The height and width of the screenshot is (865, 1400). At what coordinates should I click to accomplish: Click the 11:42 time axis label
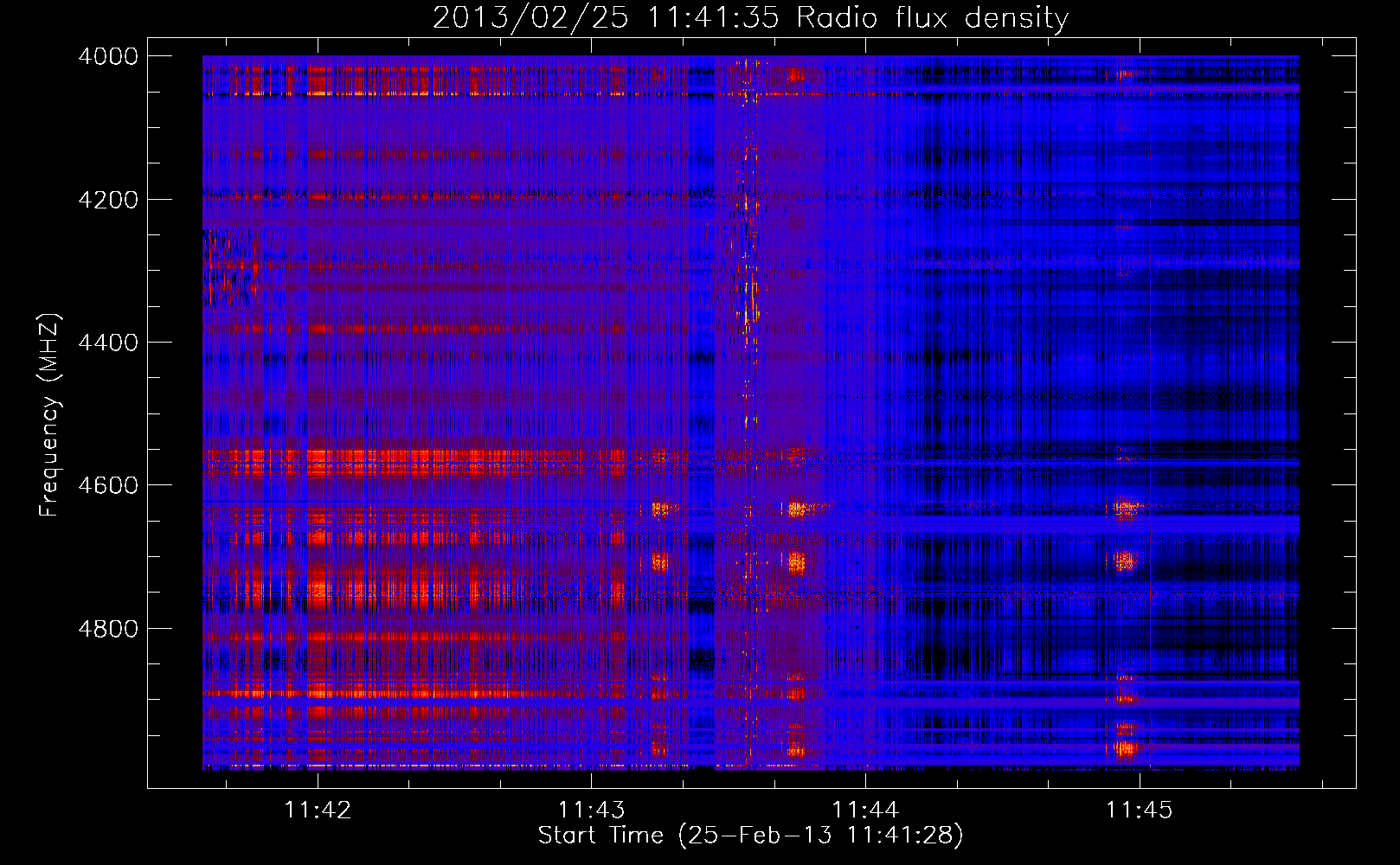318,810
